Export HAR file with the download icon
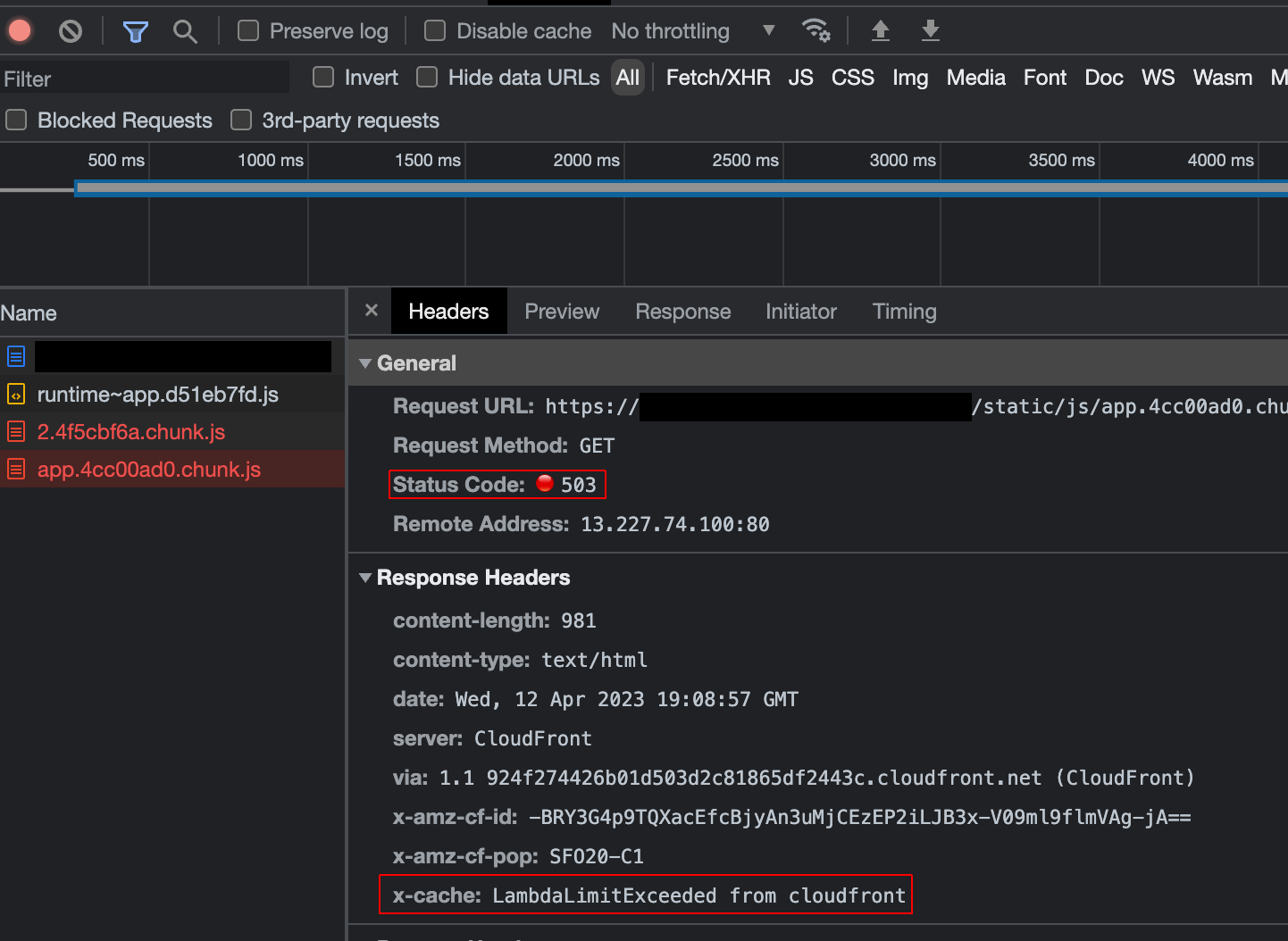1288x941 pixels. point(930,29)
